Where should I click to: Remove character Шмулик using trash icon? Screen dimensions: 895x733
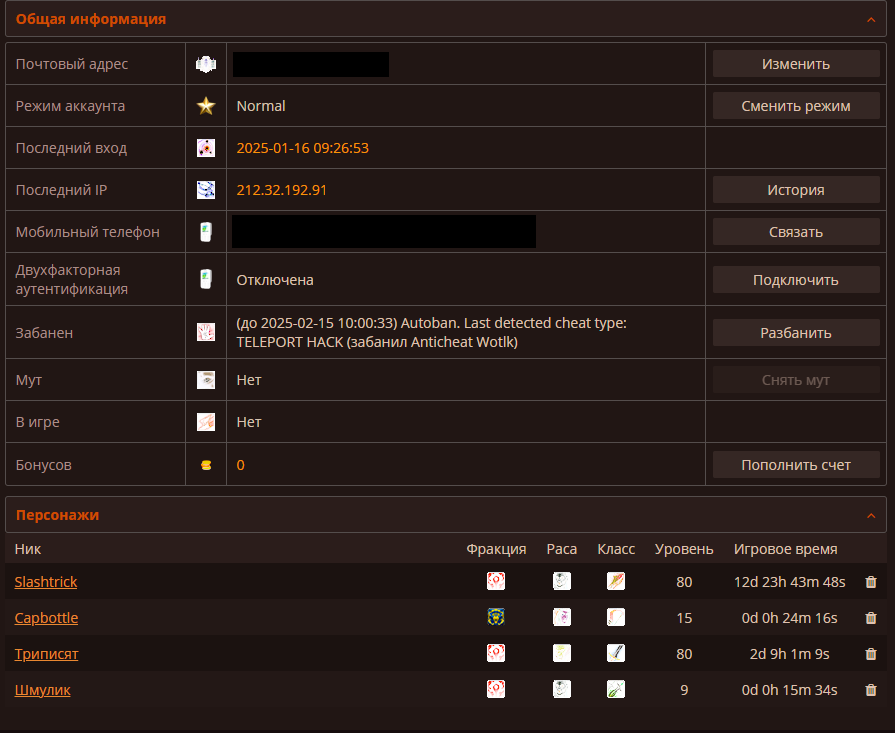[x=870, y=690]
